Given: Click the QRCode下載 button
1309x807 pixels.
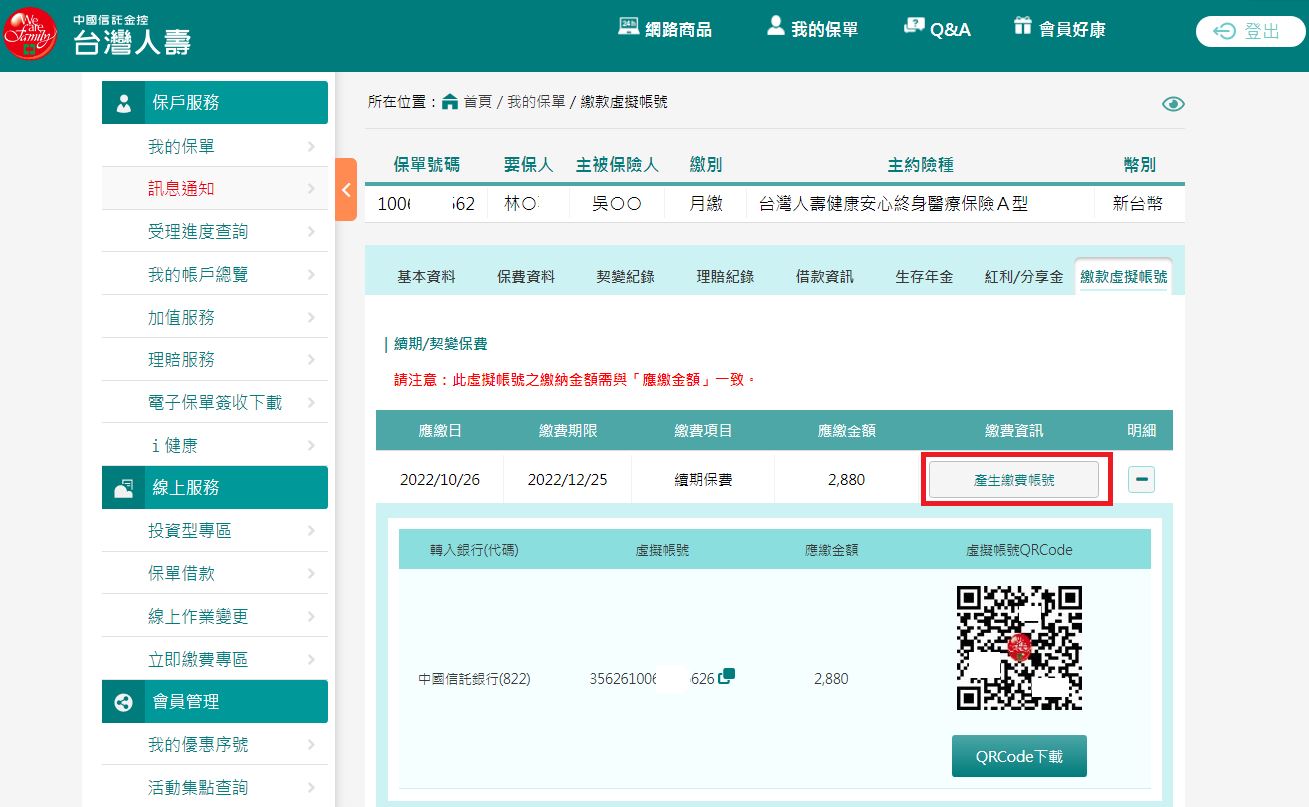Looking at the screenshot, I should pos(1019,756).
